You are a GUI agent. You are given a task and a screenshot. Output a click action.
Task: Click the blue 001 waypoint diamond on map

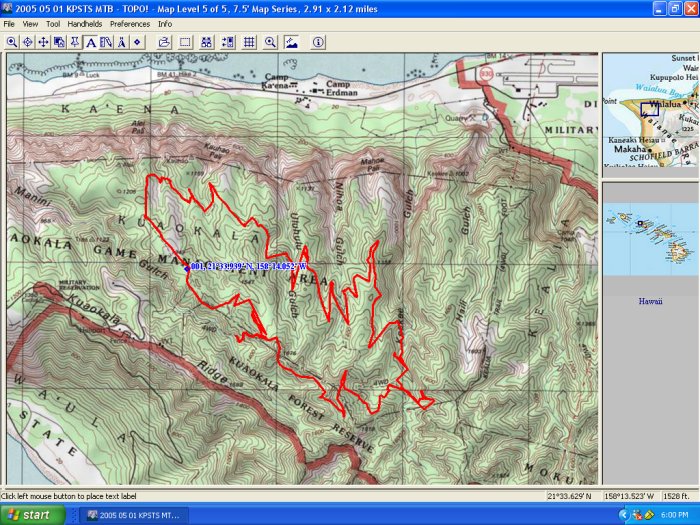point(187,268)
